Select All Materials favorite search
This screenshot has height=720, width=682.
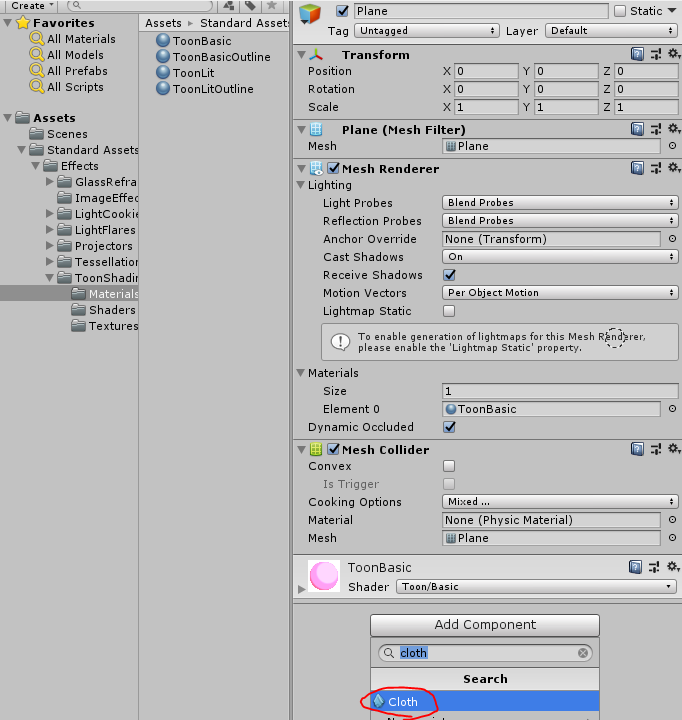[73, 39]
